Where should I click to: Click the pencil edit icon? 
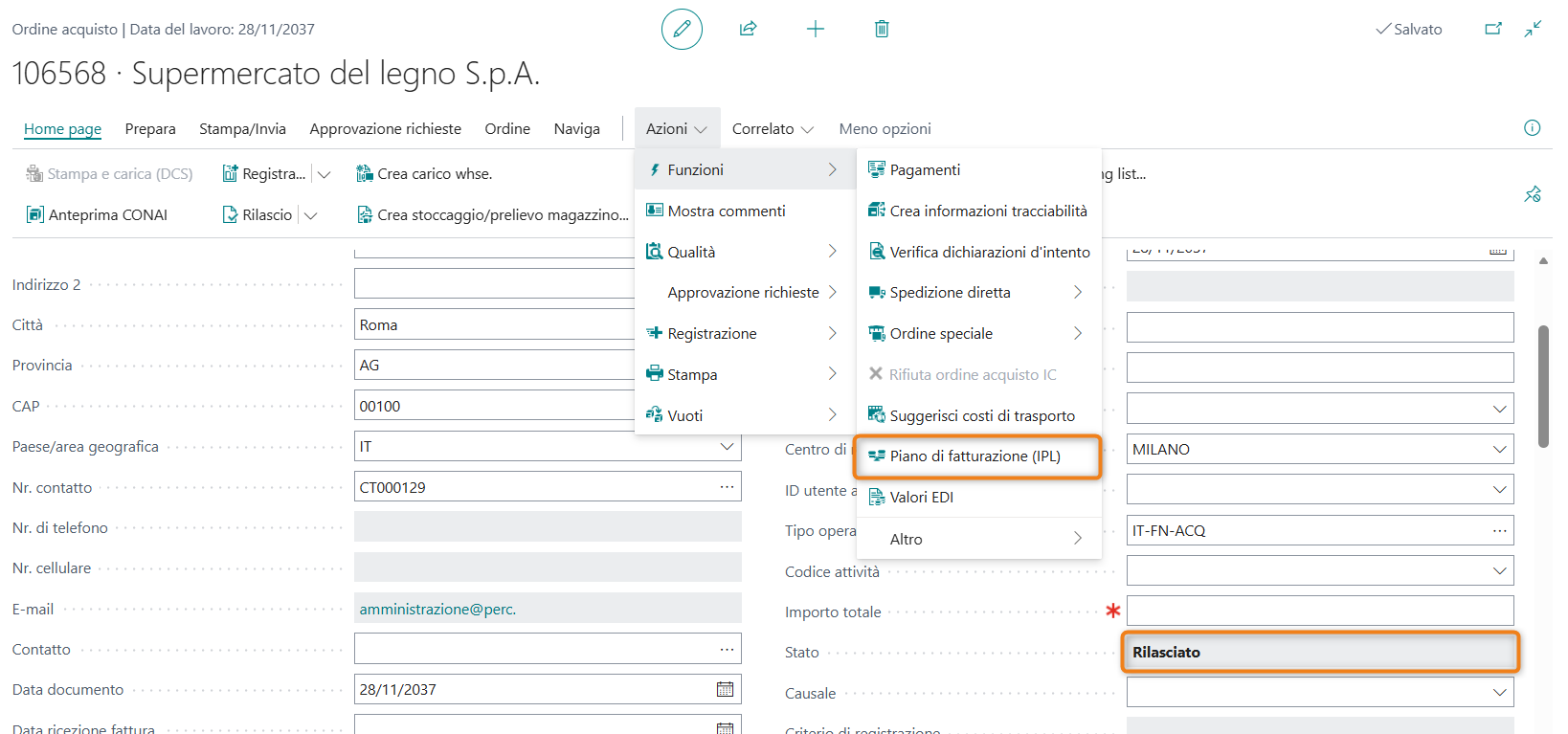point(682,30)
